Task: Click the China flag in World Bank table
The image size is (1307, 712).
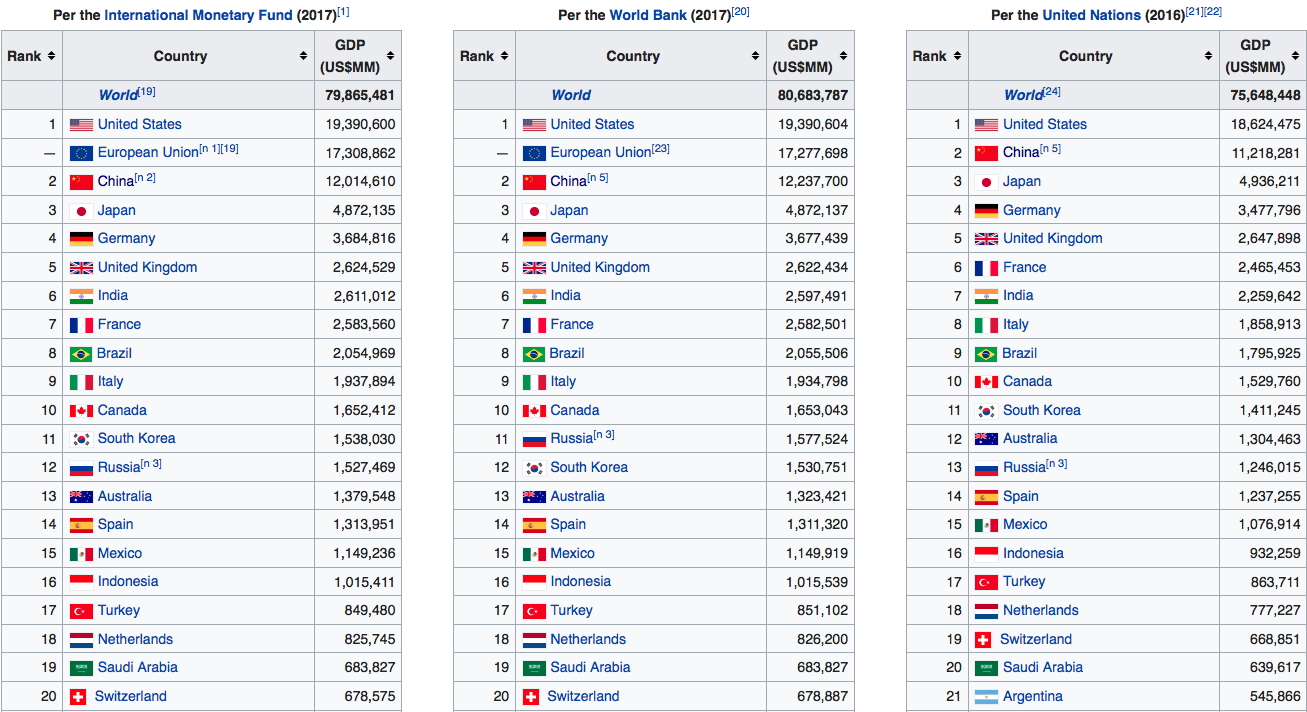Action: click(534, 182)
